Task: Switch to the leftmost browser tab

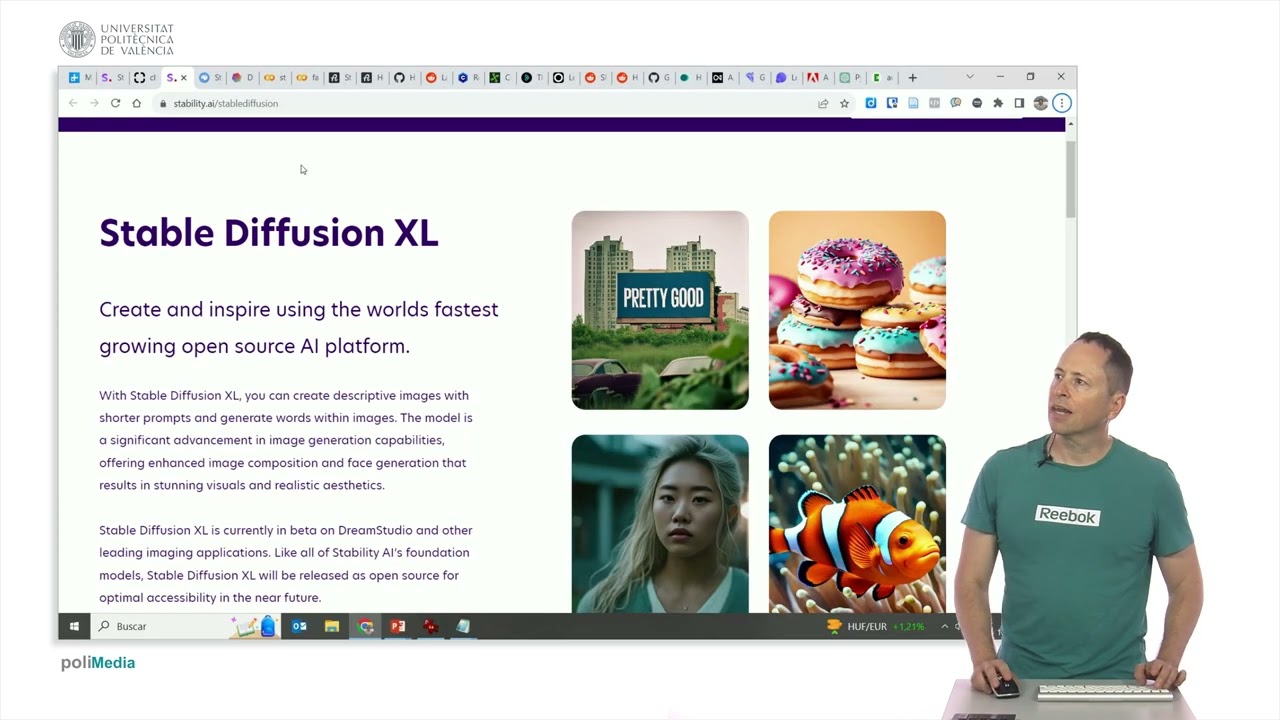Action: coord(79,77)
